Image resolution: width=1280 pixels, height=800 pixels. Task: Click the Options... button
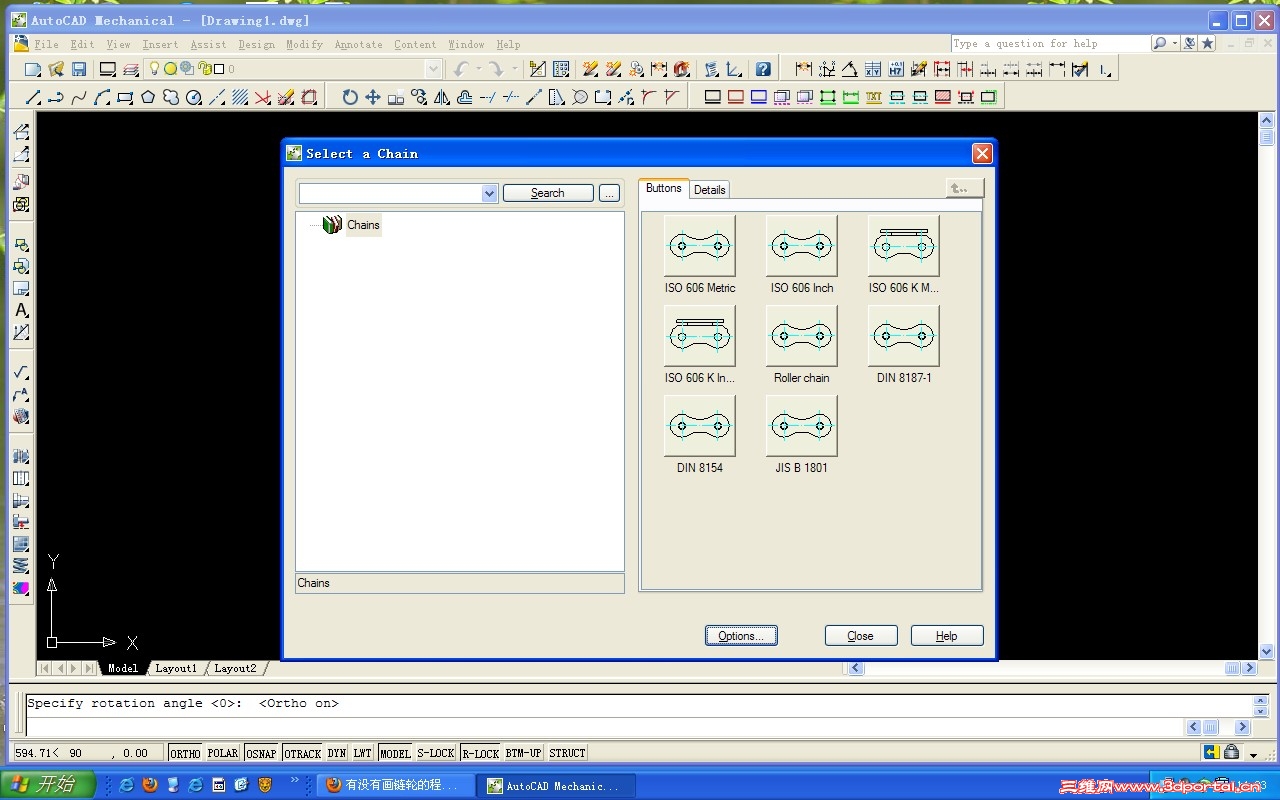(741, 636)
